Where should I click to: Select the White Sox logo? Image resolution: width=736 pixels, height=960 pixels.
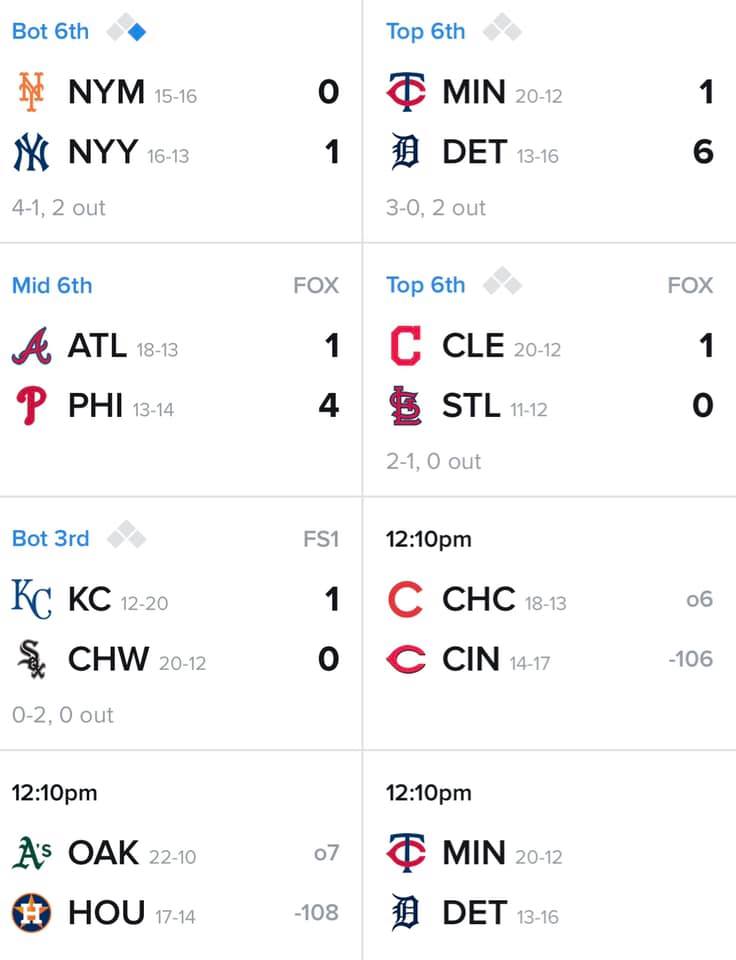31,659
